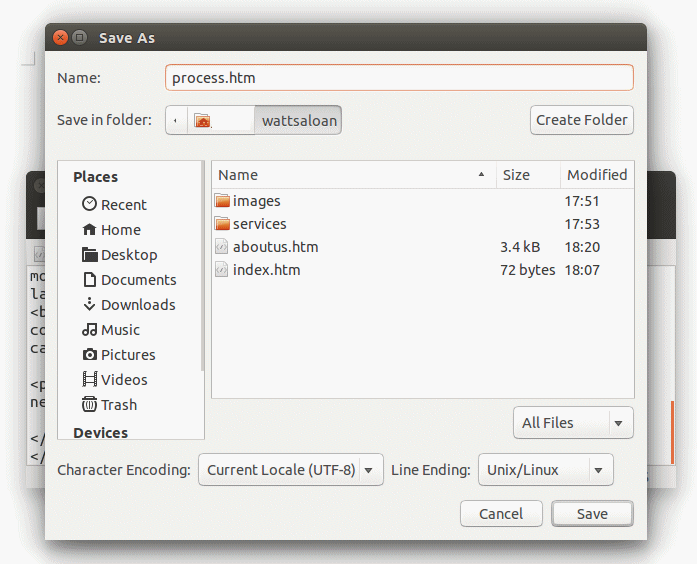The width and height of the screenshot is (697, 564).
Task: Click the 18:07 modified time
Action: click(582, 270)
